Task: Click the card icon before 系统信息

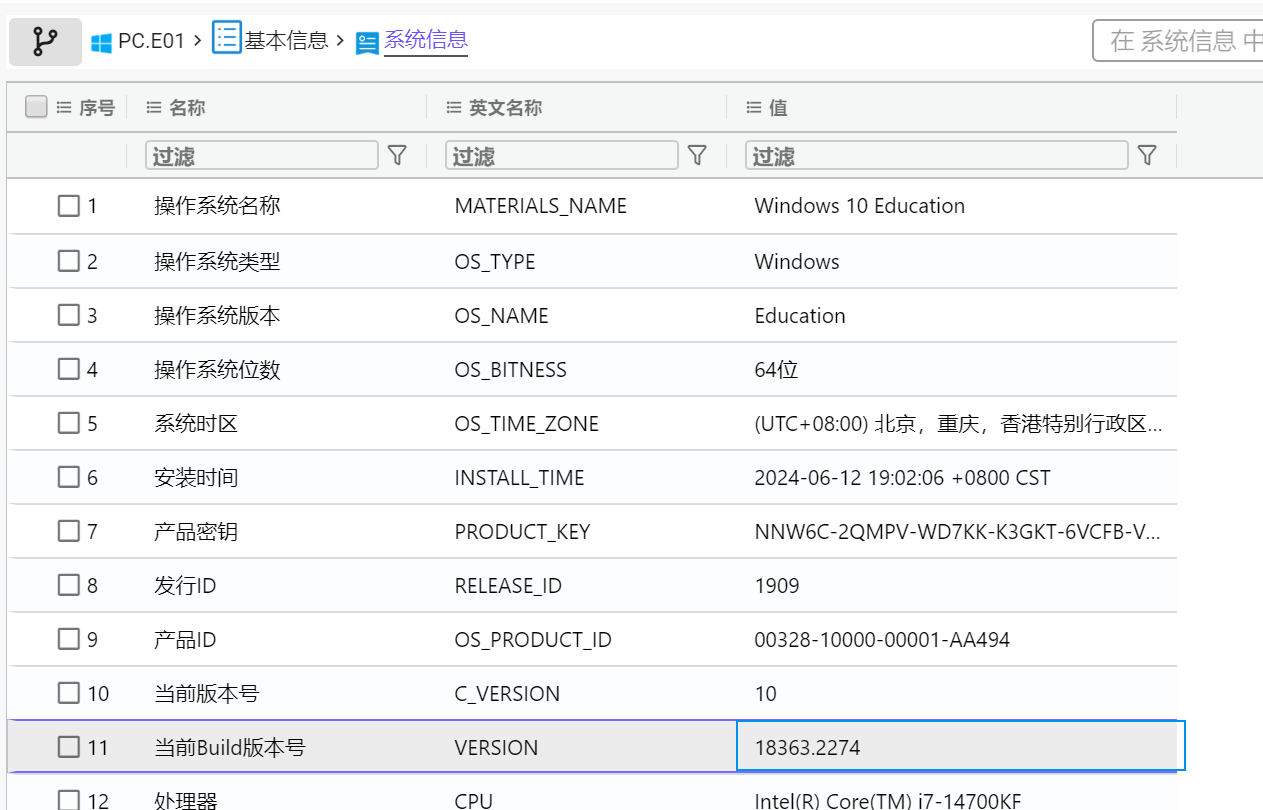Action: click(x=367, y=43)
